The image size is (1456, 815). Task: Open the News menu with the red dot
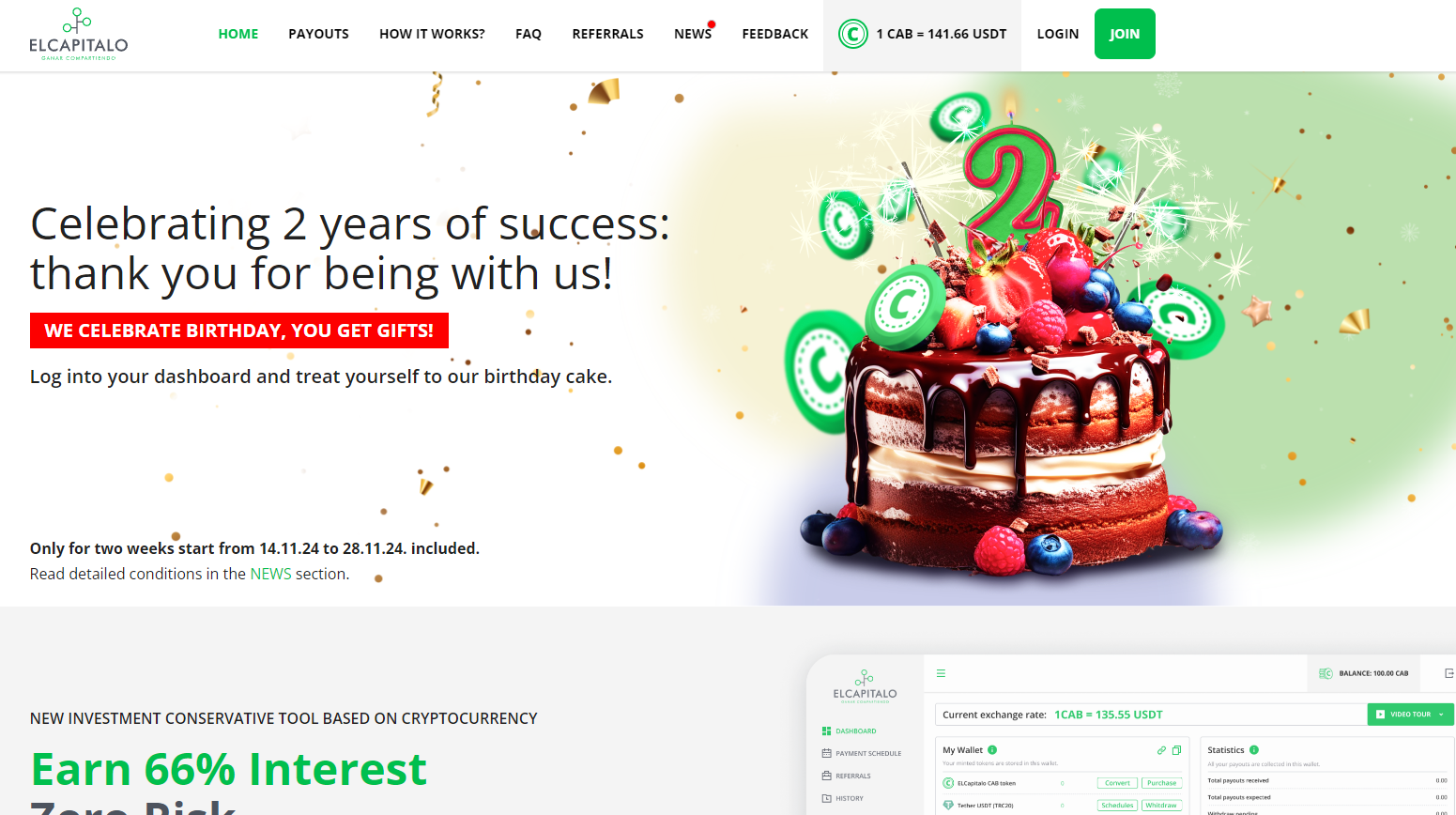pos(694,33)
